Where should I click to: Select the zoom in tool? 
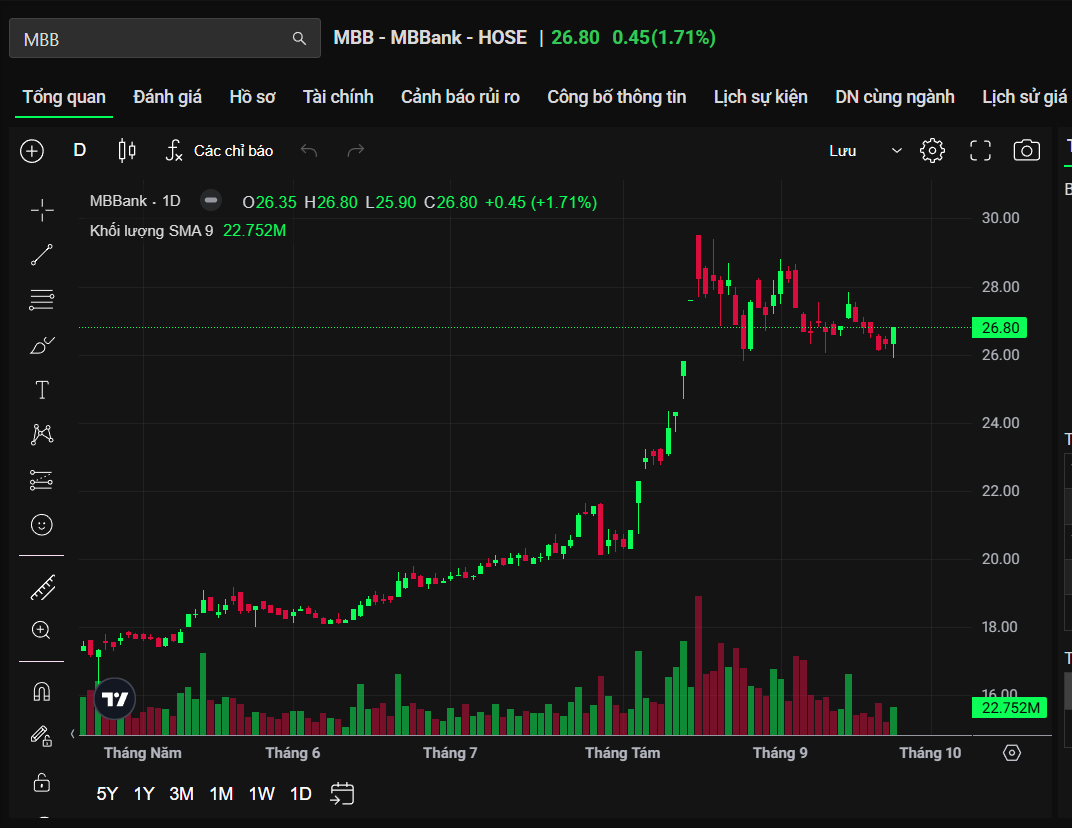pos(41,630)
